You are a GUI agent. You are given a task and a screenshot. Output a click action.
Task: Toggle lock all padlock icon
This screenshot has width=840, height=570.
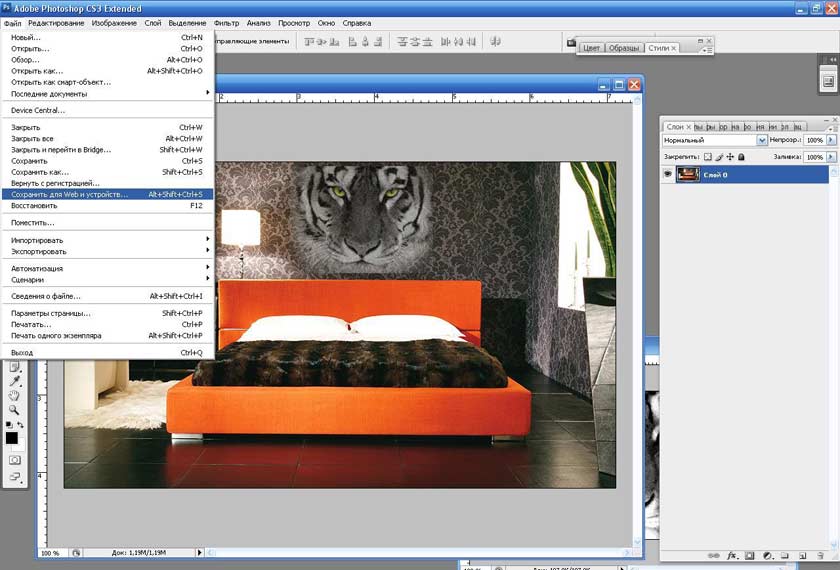tap(742, 157)
